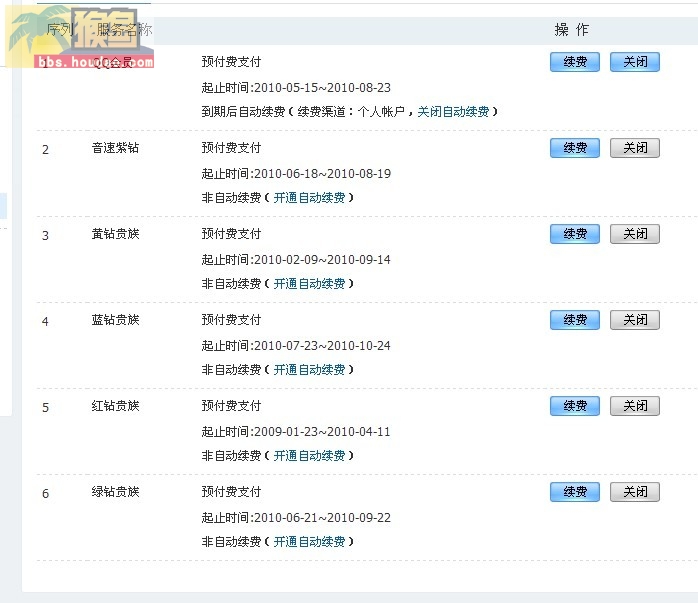Click row number 3
Viewport: 698px width, 603px height.
point(45,235)
